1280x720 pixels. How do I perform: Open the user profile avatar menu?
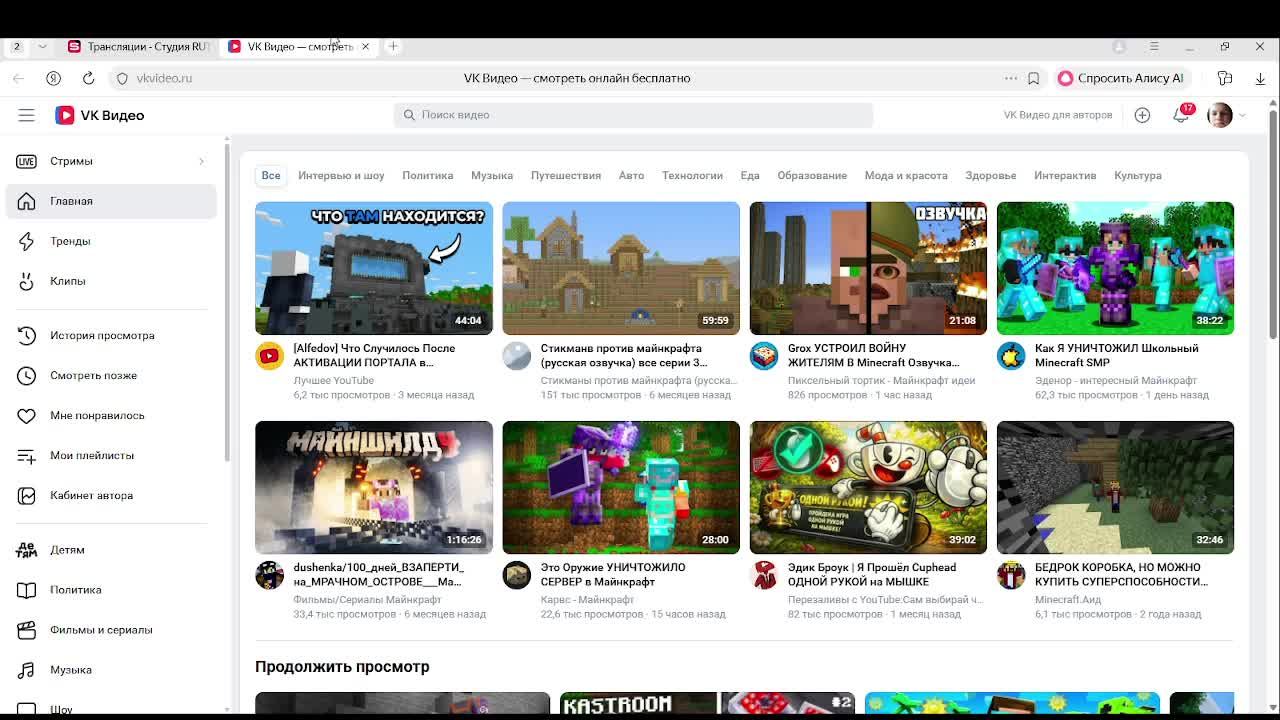1219,115
